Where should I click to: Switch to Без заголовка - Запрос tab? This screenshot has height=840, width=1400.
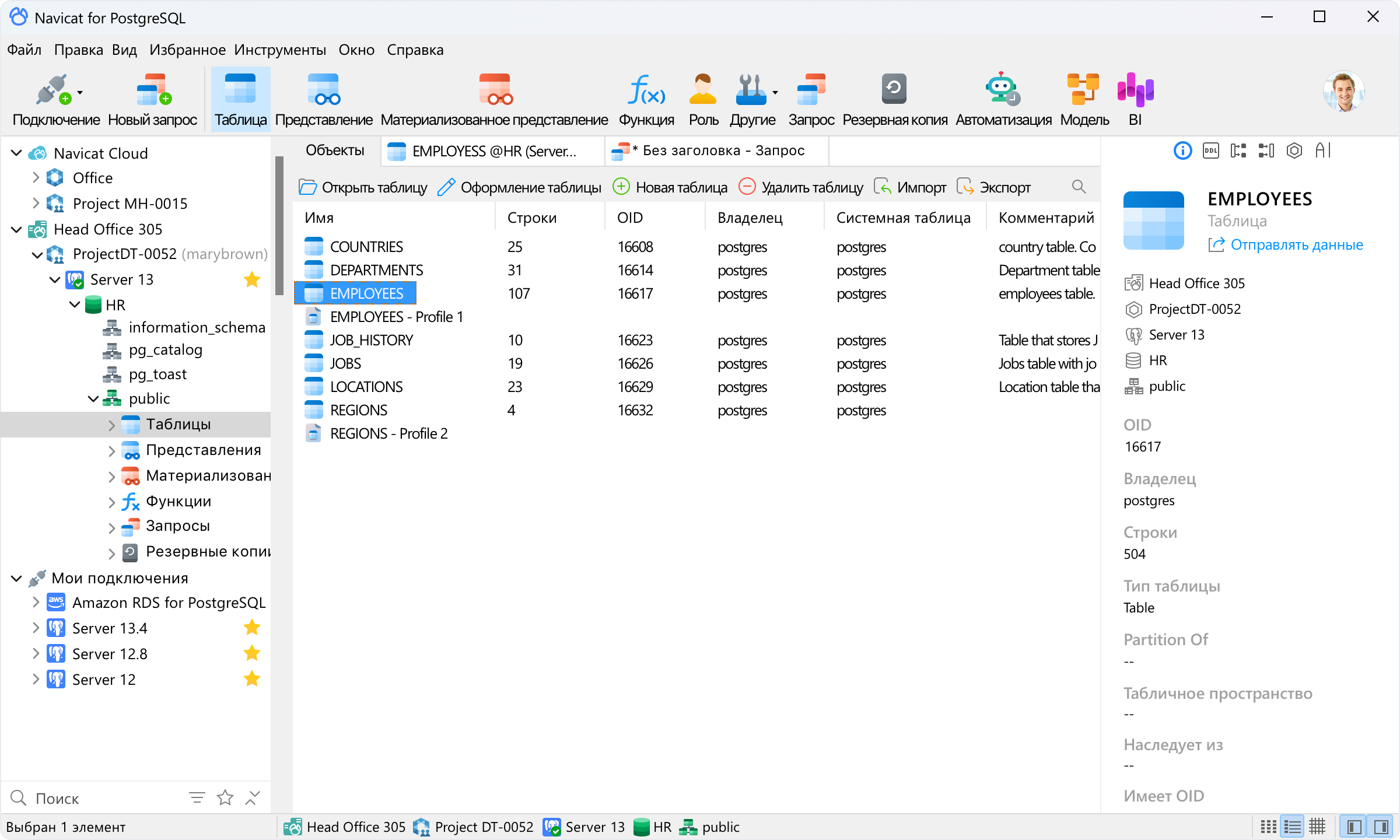tap(716, 151)
